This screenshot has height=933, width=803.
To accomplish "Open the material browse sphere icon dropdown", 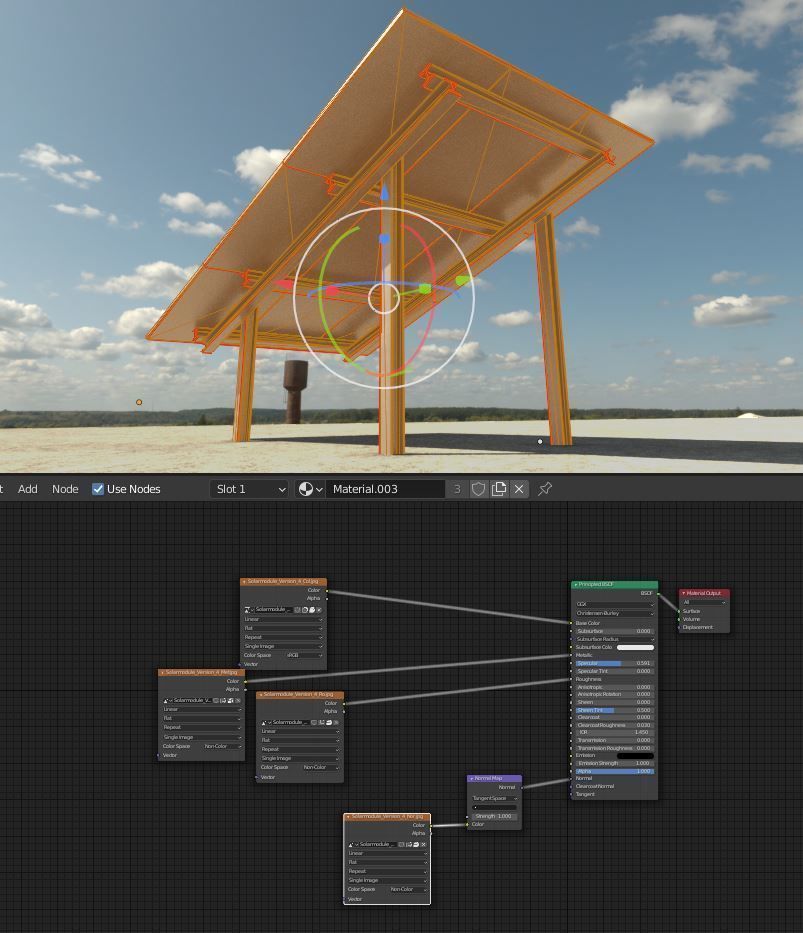I will tap(310, 489).
